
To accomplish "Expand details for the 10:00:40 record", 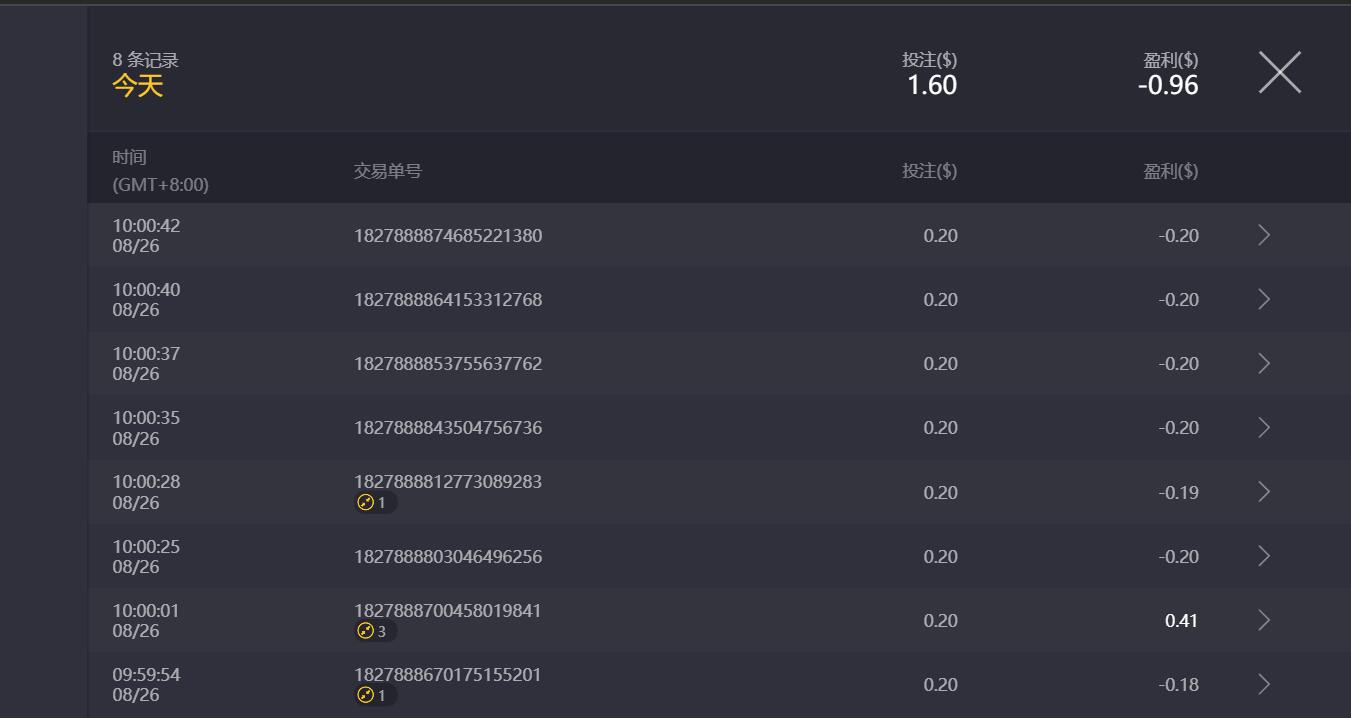I will click(x=1264, y=299).
